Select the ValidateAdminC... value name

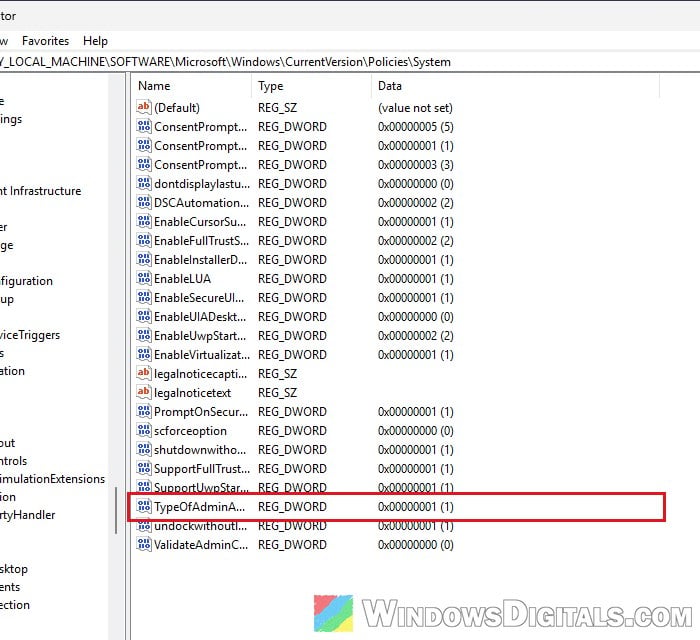tap(200, 545)
